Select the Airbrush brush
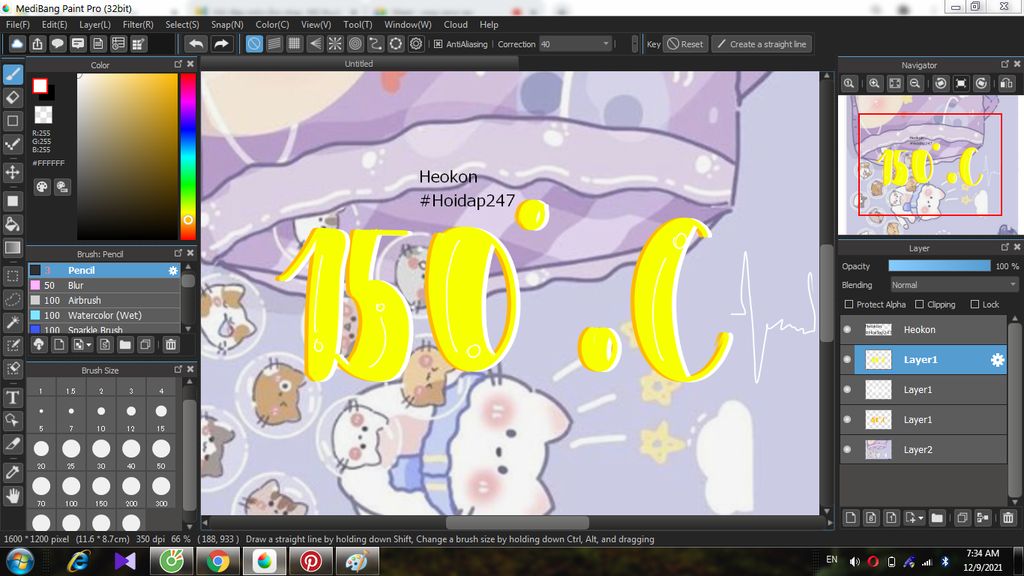This screenshot has height=576, width=1024. pyautogui.click(x=104, y=300)
